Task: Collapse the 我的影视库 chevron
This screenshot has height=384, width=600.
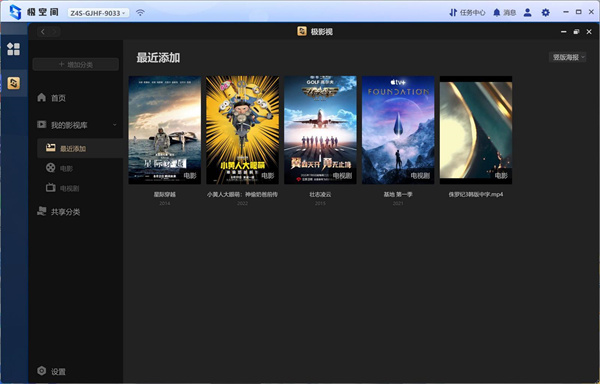Action: pos(114,125)
